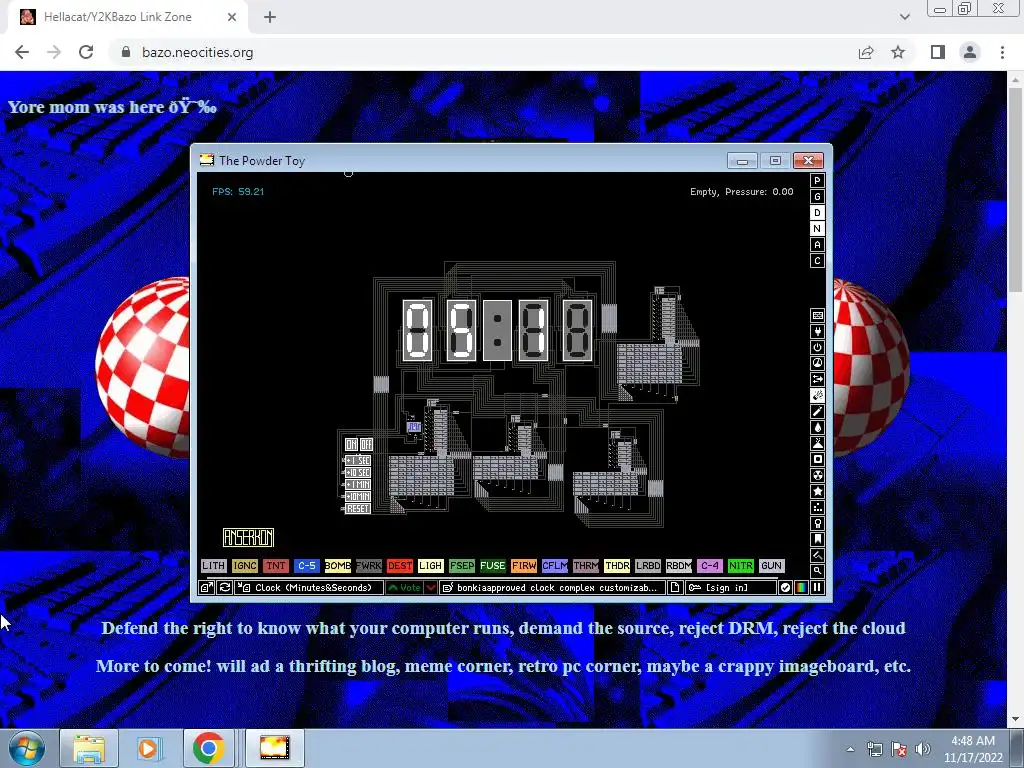This screenshot has height=768, width=1024.
Task: Open the Electronics element category
Action: tap(817, 332)
